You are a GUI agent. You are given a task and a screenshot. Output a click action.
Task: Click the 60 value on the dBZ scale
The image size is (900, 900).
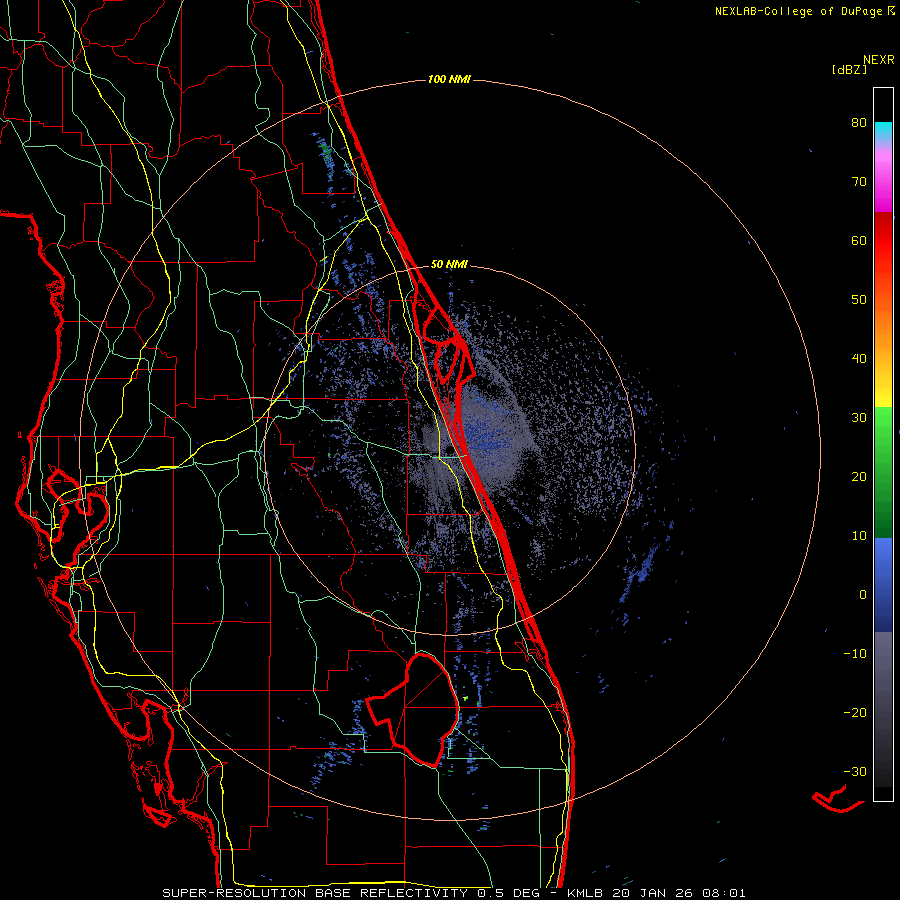coord(859,240)
